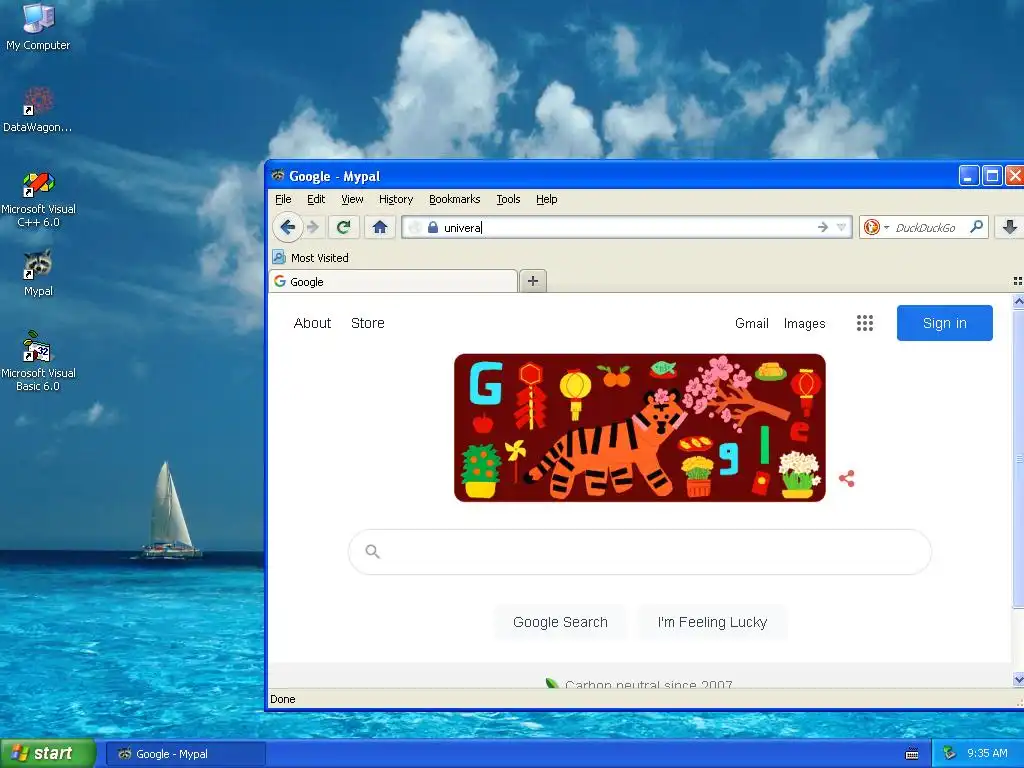
Task: Click the keyboard icon in the taskbar
Action: coord(912,754)
